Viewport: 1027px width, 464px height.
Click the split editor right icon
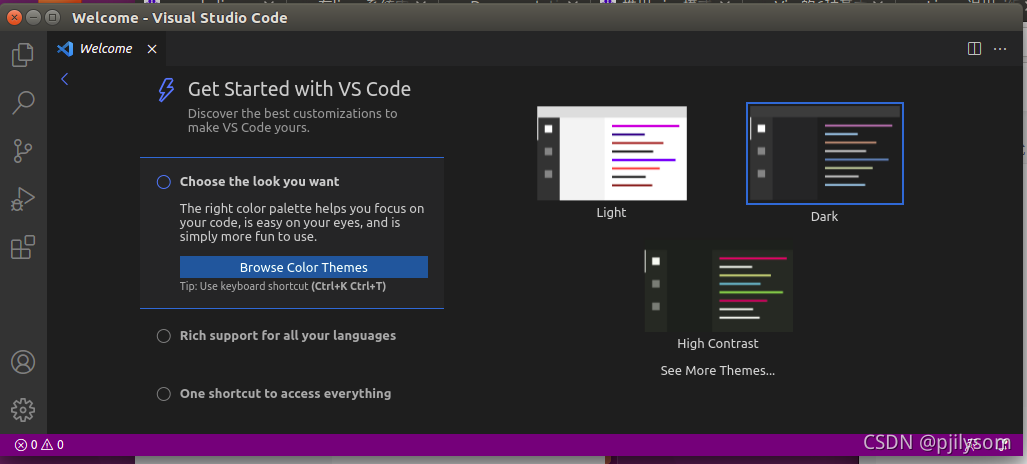coord(974,48)
